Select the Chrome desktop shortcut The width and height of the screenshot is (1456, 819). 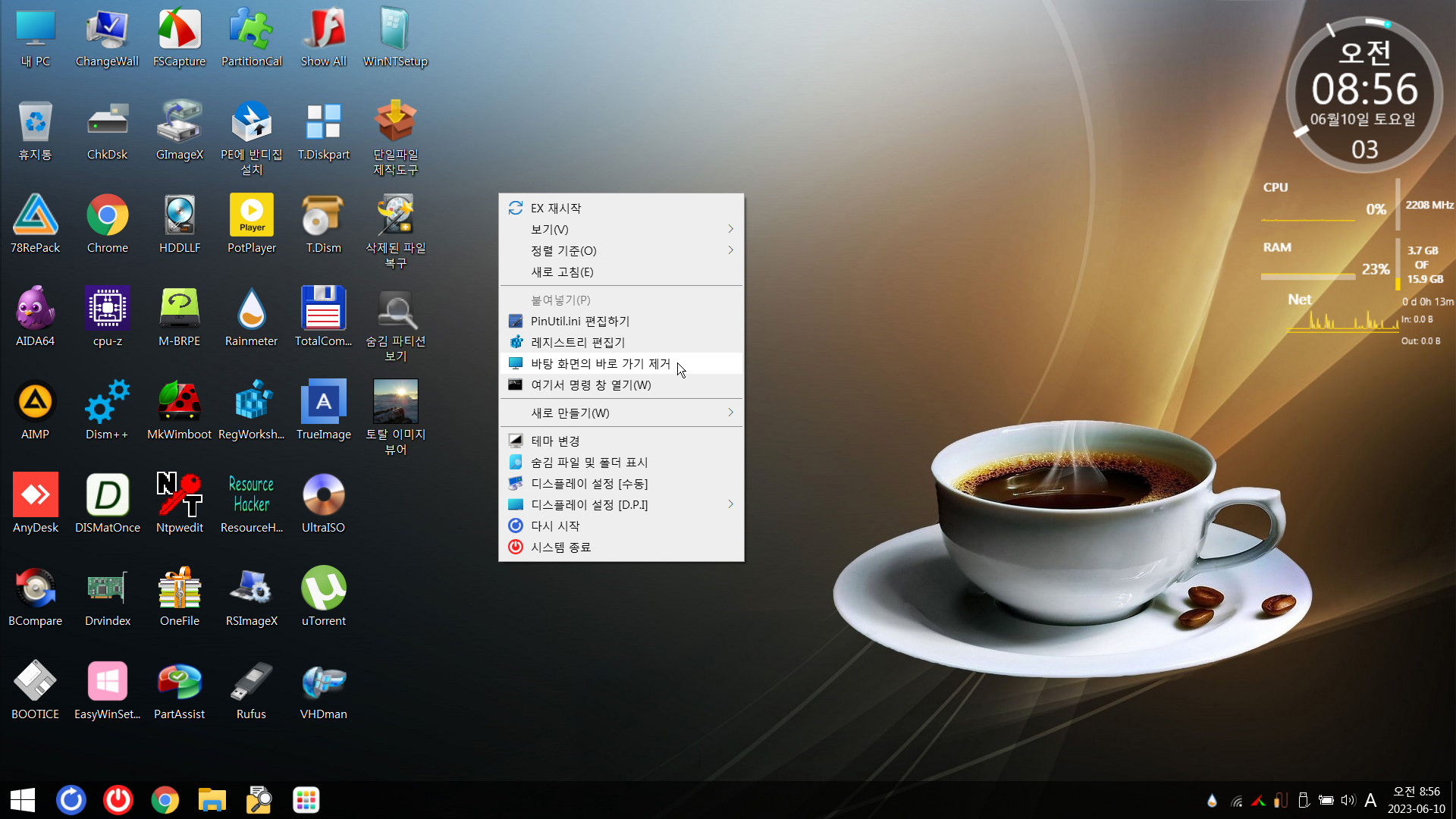point(107,224)
